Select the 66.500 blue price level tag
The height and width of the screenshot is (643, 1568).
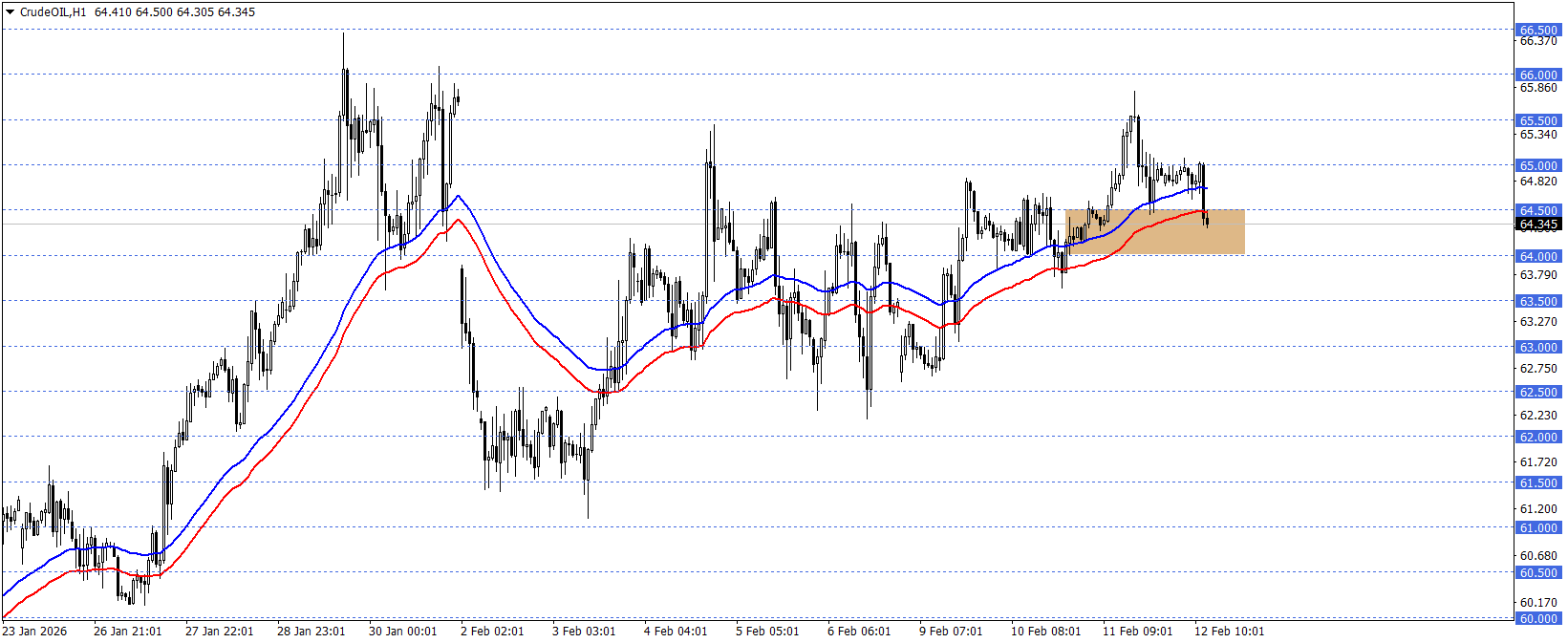[1538, 30]
